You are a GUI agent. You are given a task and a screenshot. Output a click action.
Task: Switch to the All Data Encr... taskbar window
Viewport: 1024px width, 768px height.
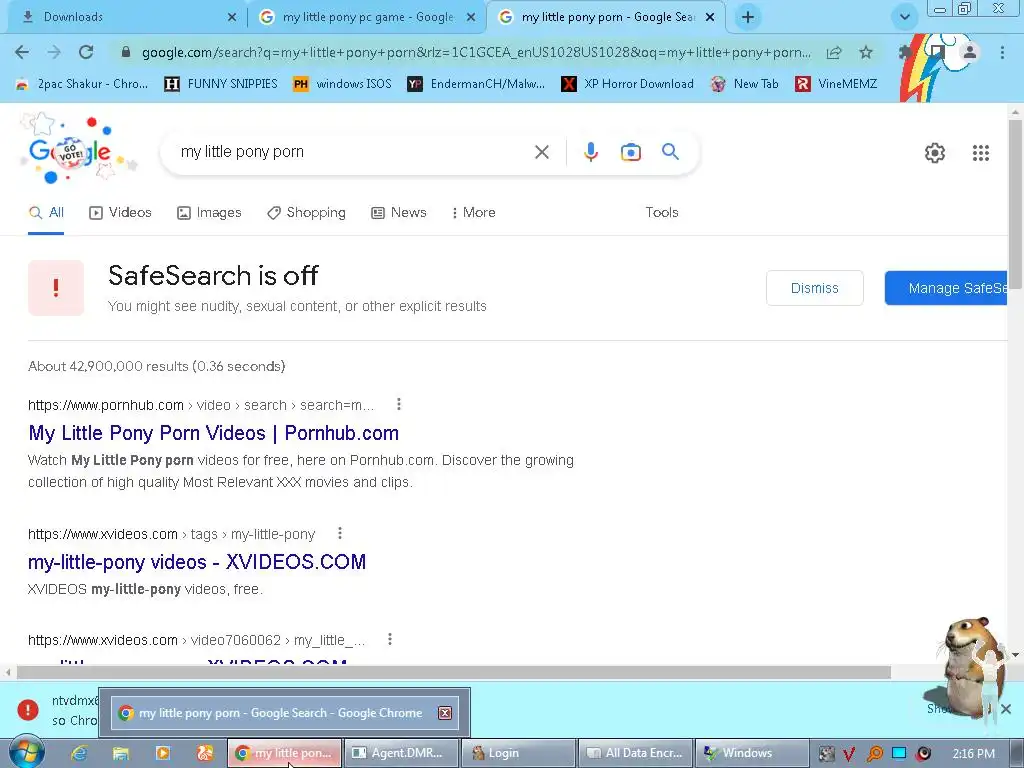(635, 753)
